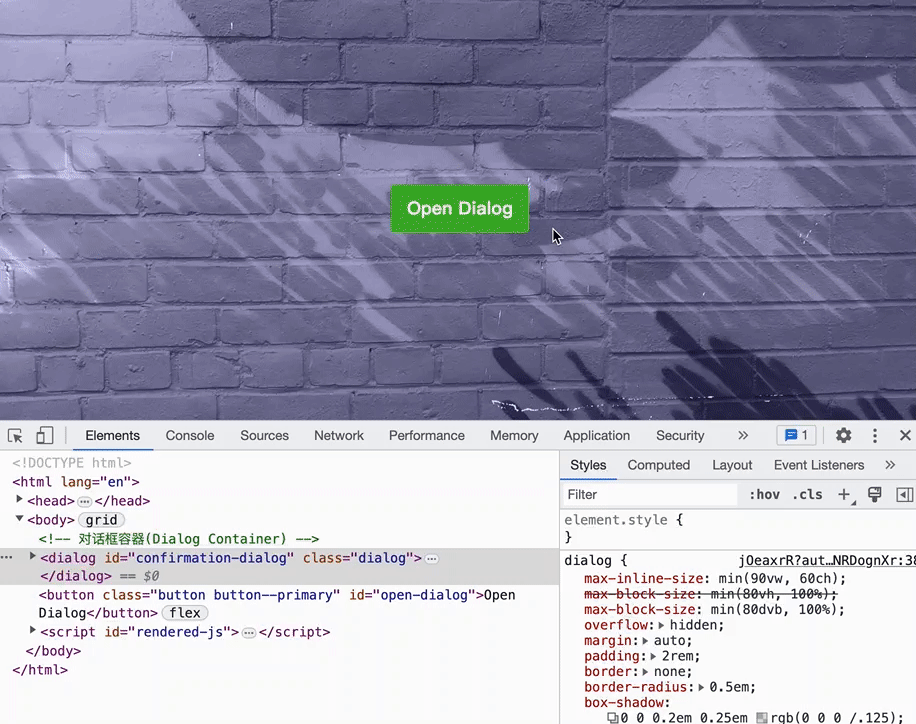Toggle the grid badge on body
This screenshot has width=916, height=724.
(101, 520)
